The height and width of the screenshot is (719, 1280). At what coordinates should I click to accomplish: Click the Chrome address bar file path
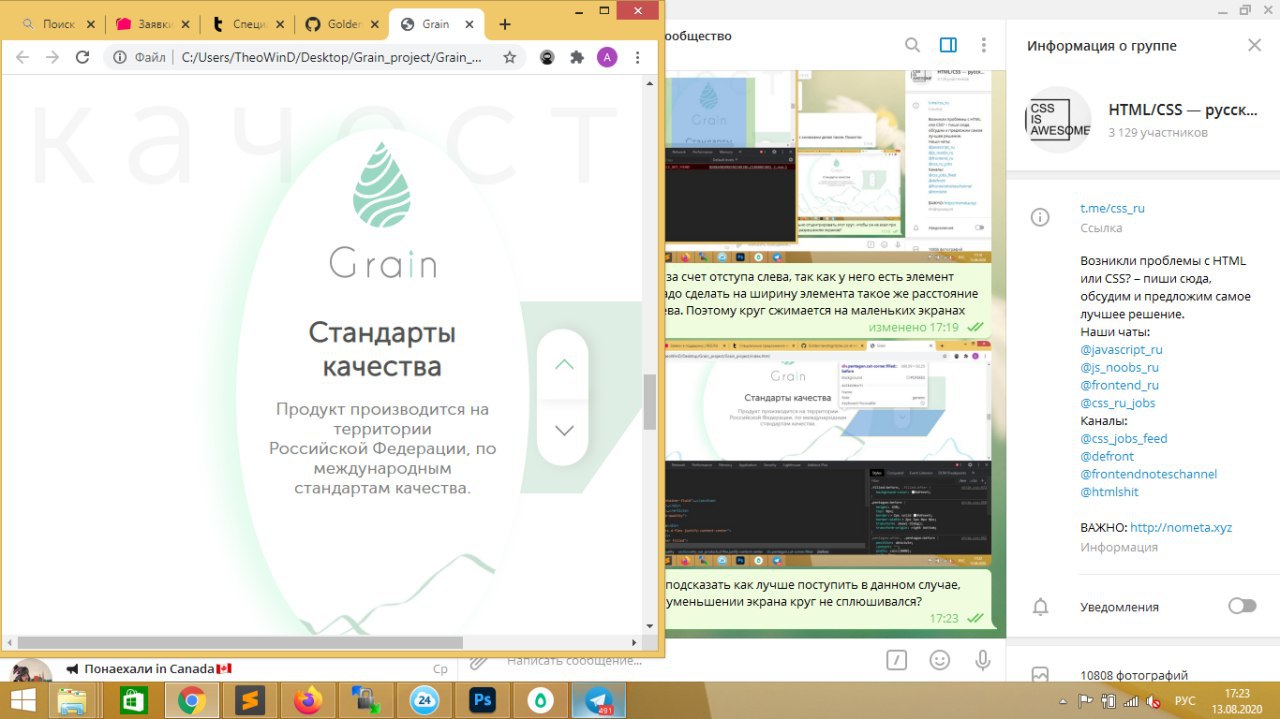coord(331,58)
